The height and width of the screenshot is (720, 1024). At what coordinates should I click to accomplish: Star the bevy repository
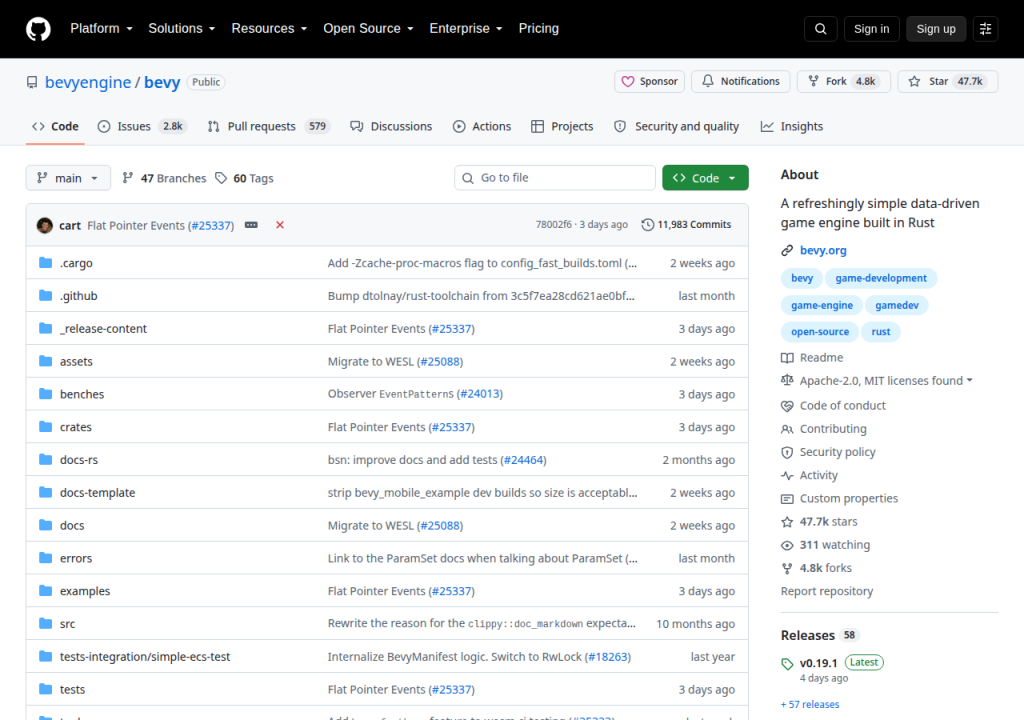pyautogui.click(x=948, y=82)
